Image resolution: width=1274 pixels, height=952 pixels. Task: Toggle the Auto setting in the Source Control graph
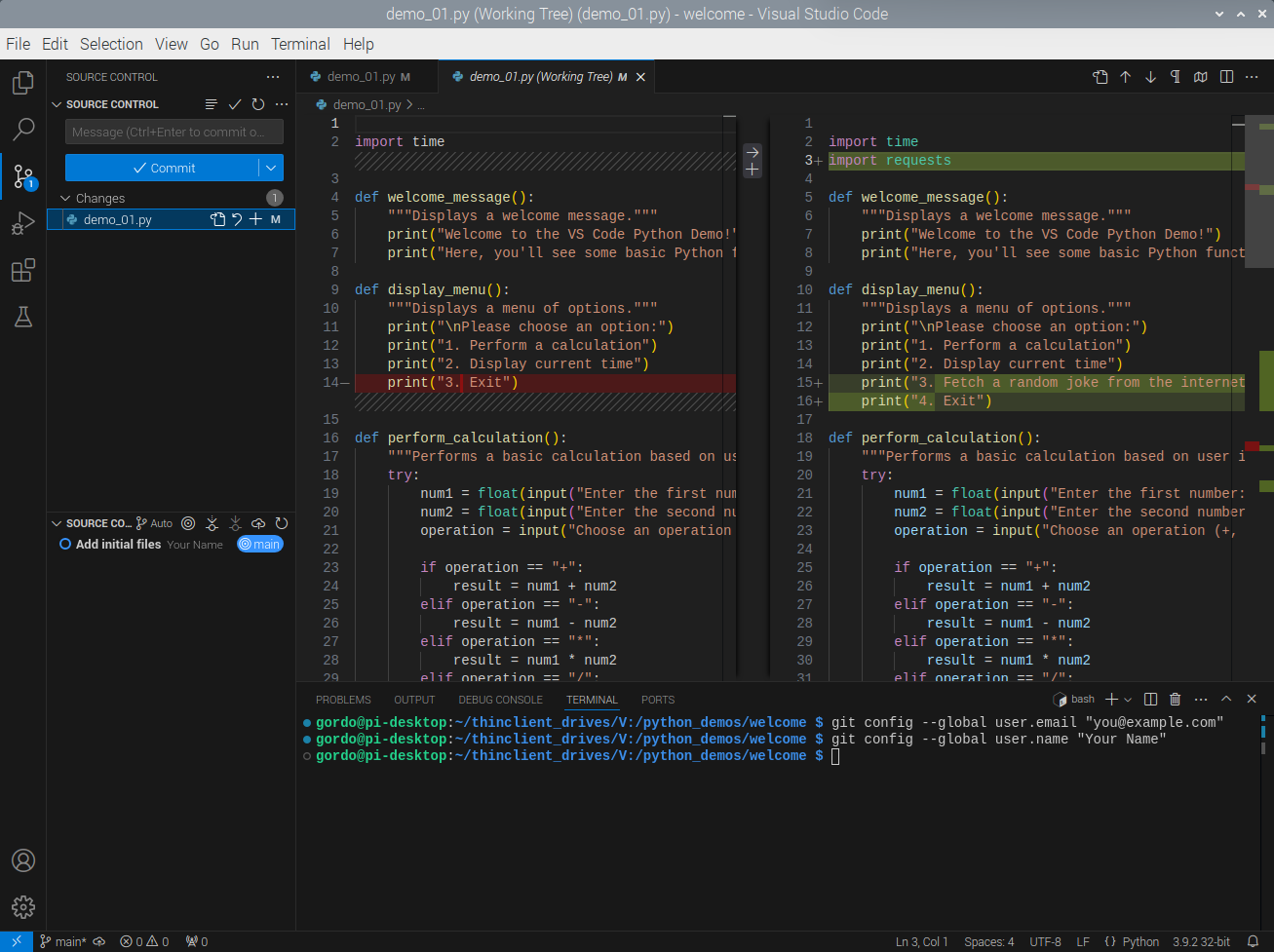pos(154,523)
